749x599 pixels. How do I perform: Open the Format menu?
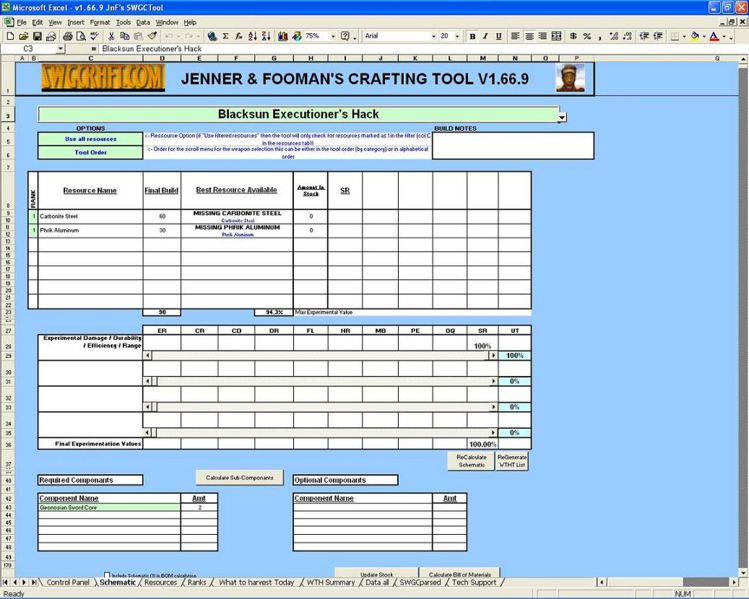pos(100,21)
